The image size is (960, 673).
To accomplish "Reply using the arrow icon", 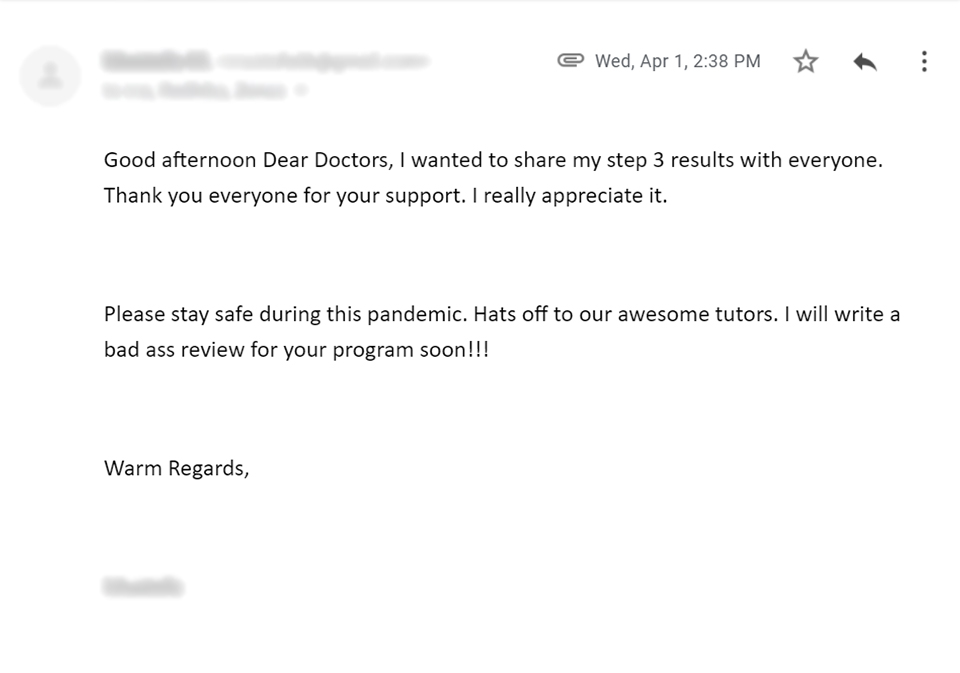I will (865, 62).
